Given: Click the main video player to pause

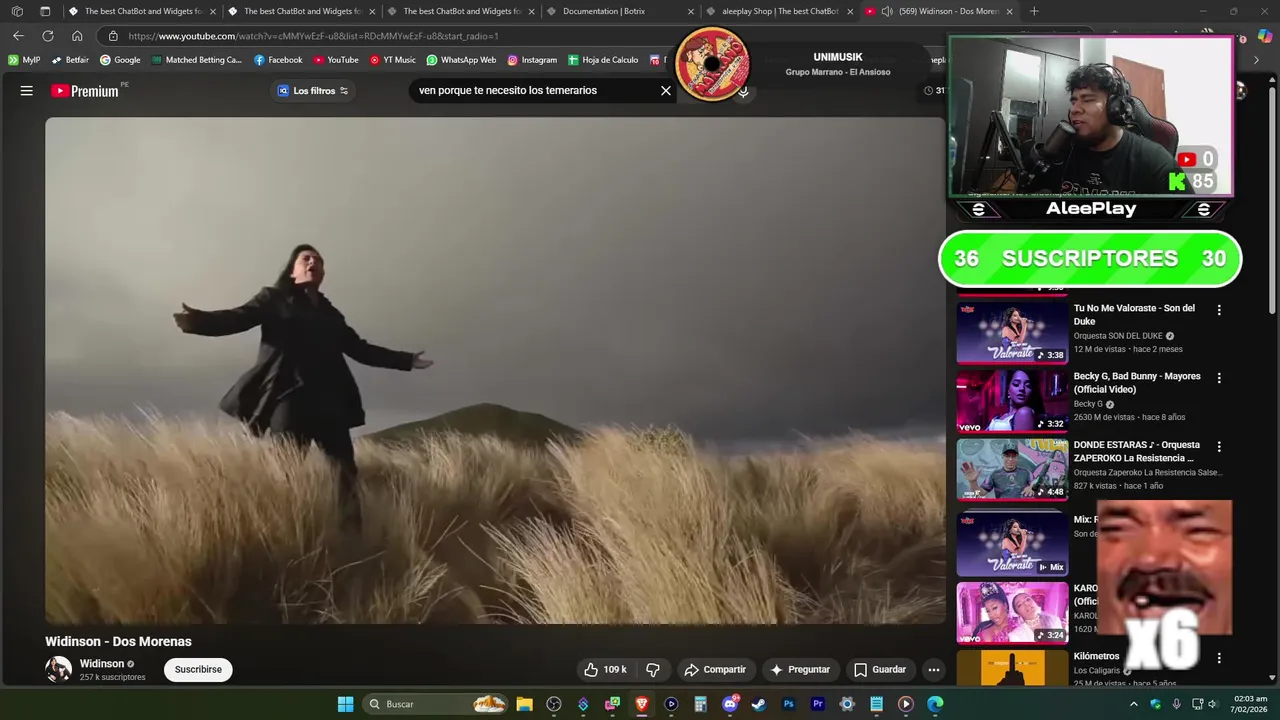Looking at the screenshot, I should pos(495,370).
